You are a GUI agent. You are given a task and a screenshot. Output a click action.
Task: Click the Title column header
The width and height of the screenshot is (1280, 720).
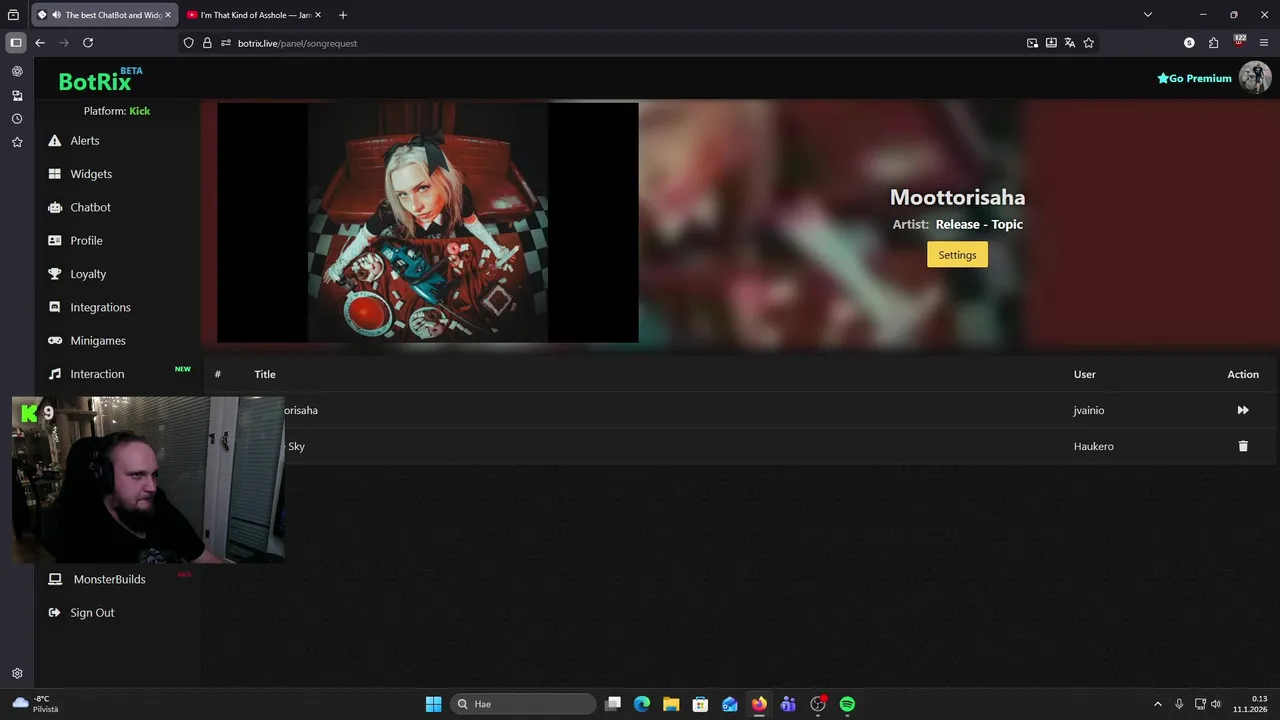tap(265, 374)
